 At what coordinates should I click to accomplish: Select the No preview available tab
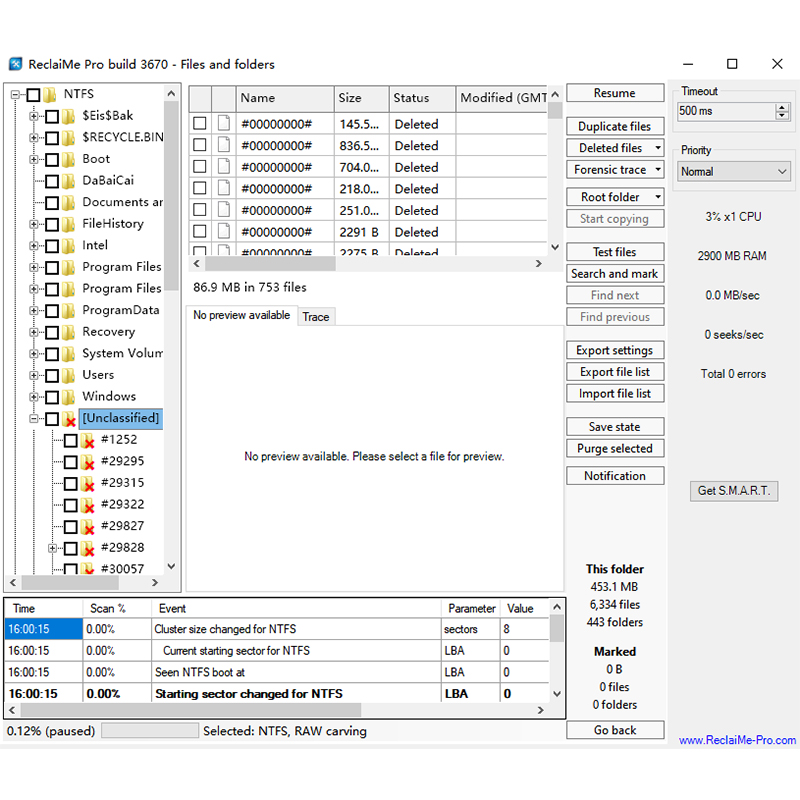[x=241, y=315]
